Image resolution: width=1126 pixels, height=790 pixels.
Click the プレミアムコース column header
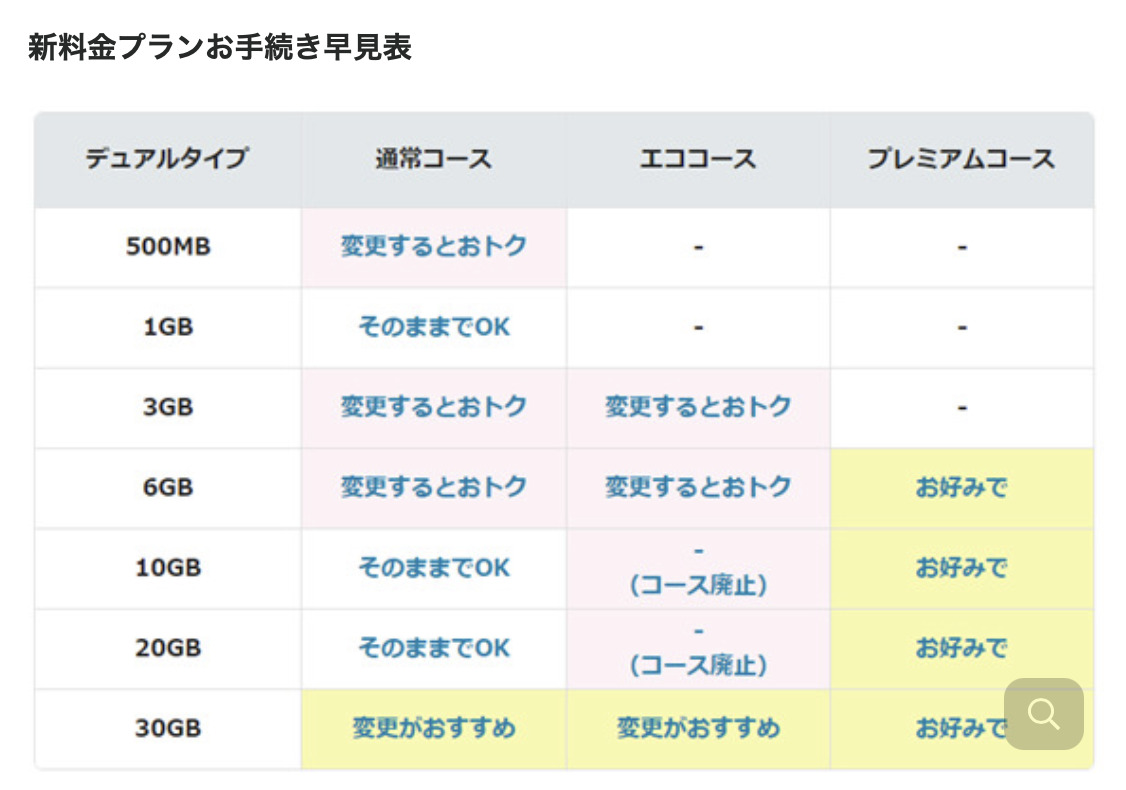960,159
